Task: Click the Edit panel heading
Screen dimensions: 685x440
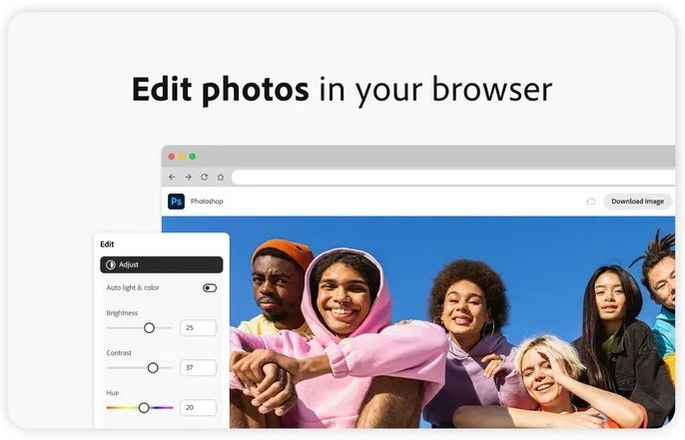Action: [x=107, y=244]
